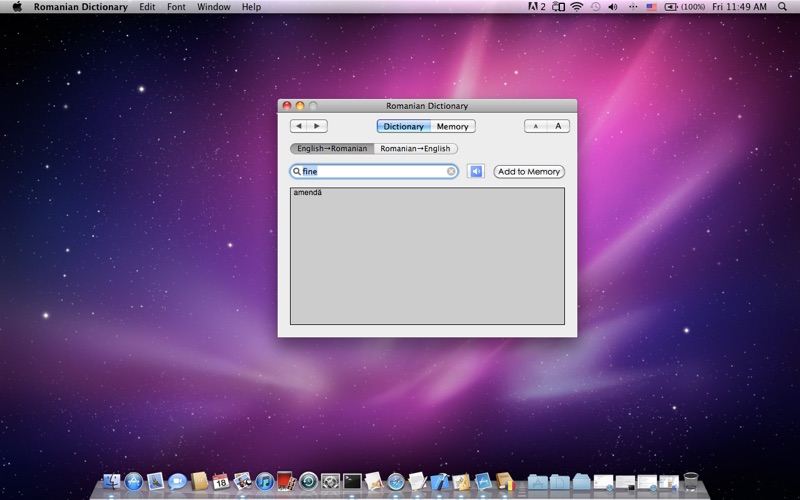The width and height of the screenshot is (800, 500).
Task: Open the Window menu
Action: (214, 7)
